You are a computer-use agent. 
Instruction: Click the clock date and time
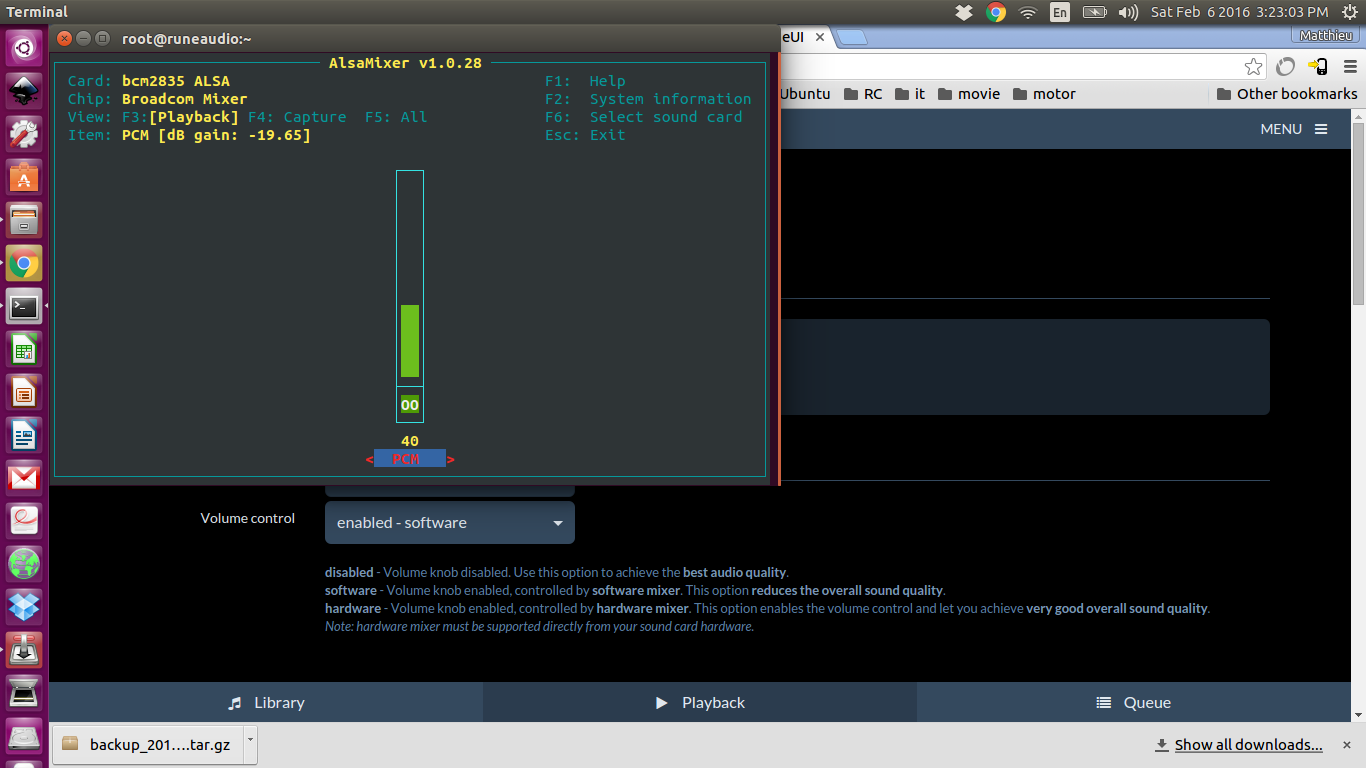(1240, 12)
